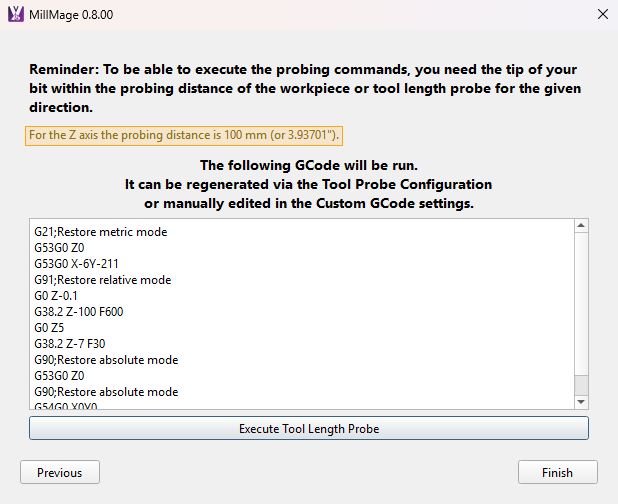This screenshot has width=618, height=504.
Task: Click the GCode scrollbar up arrow
Action: pyautogui.click(x=581, y=226)
